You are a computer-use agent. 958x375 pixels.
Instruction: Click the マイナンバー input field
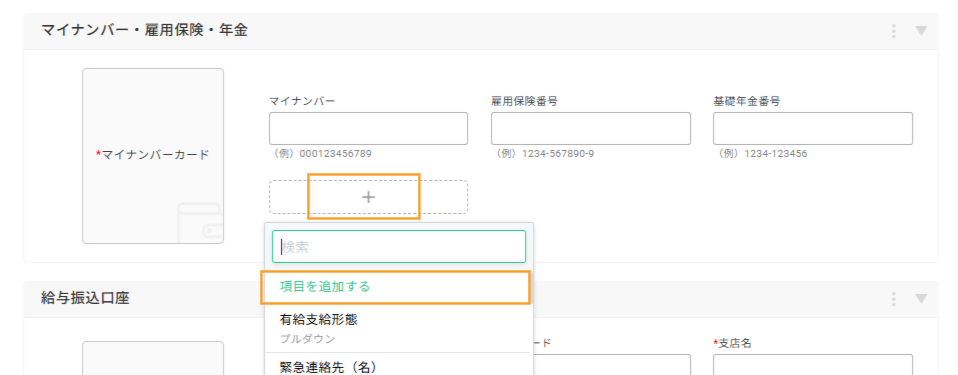368,128
